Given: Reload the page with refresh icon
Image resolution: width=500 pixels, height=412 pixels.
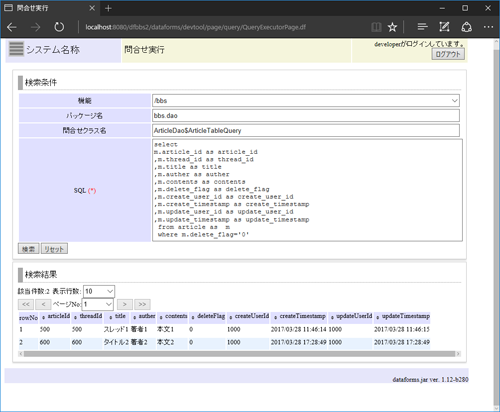Looking at the screenshot, I should [59, 27].
